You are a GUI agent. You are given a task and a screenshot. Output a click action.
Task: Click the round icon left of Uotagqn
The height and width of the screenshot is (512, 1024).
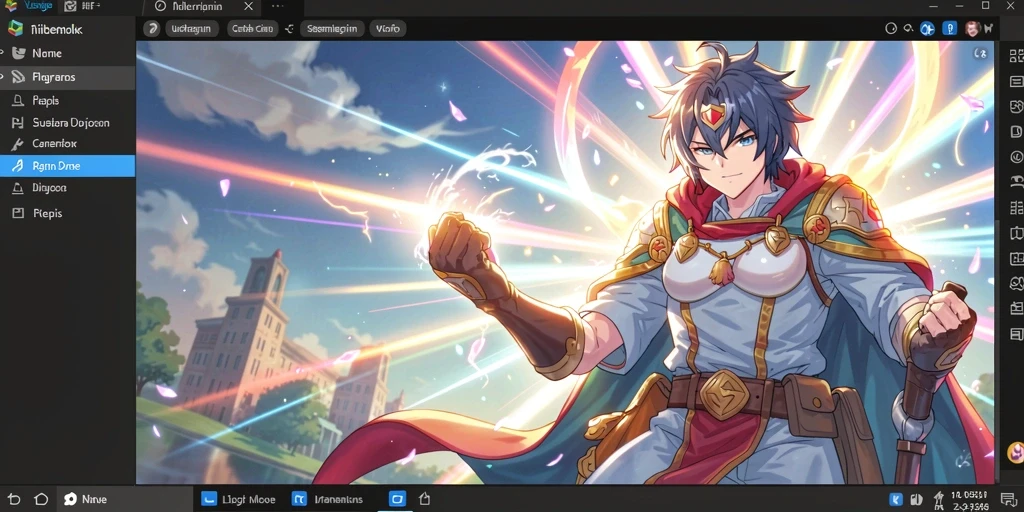152,29
